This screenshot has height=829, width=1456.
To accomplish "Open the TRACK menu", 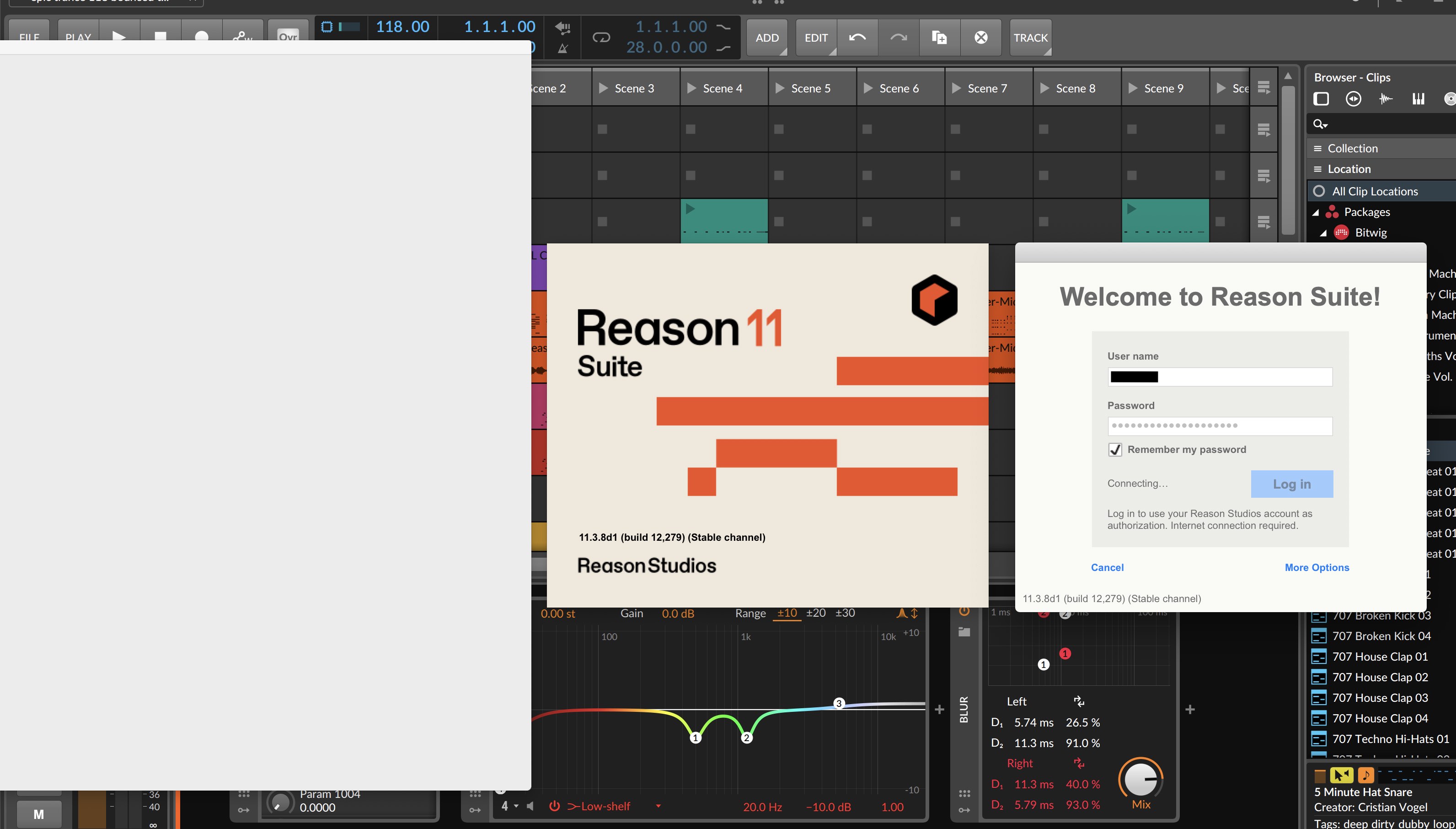I will (1030, 38).
